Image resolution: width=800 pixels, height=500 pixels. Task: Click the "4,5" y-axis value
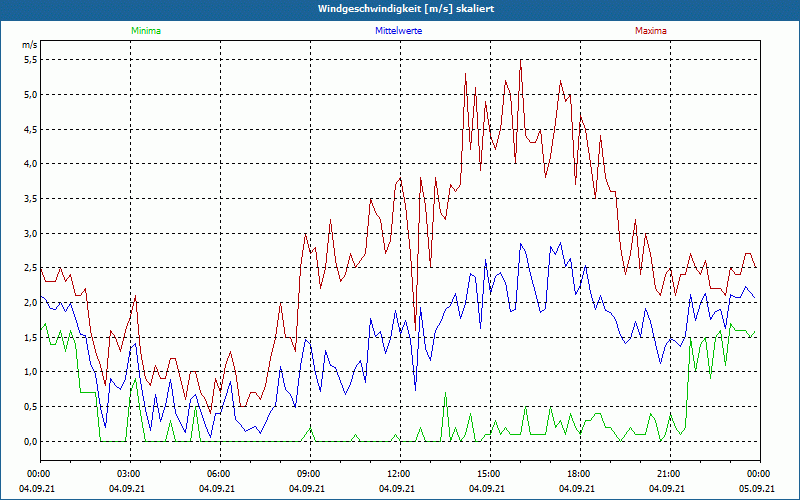click(x=31, y=129)
